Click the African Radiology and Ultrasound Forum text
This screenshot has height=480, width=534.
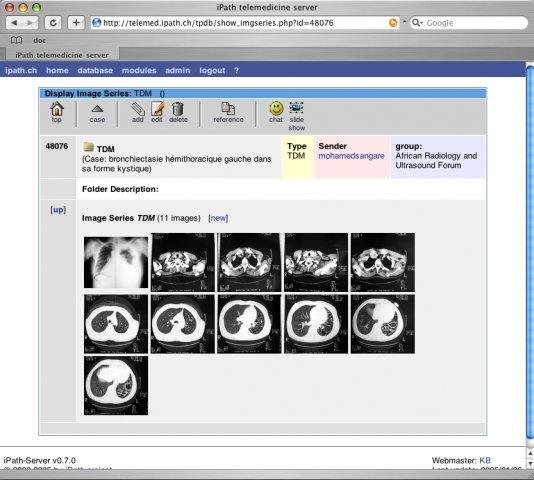436,160
